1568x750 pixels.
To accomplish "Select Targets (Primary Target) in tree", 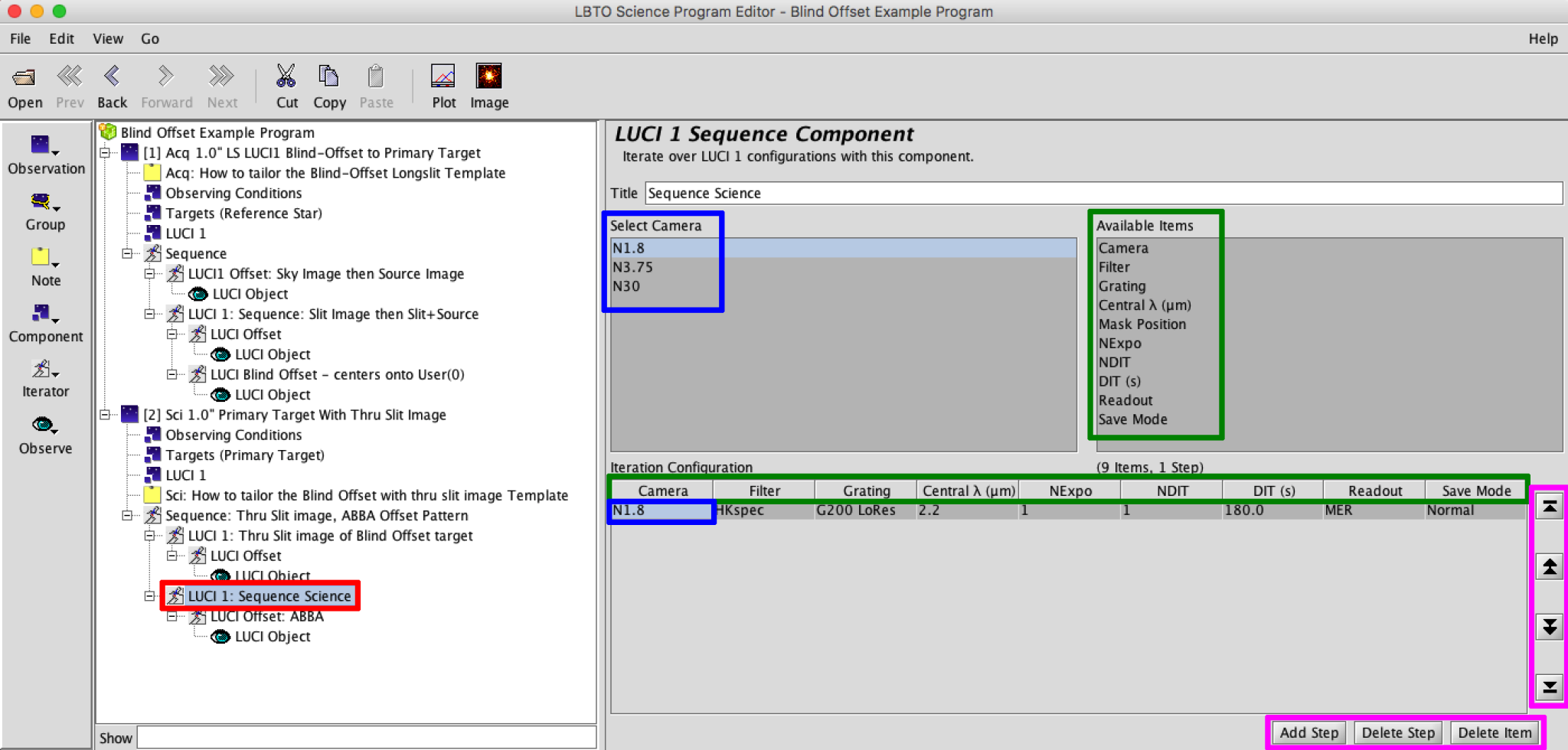I will pyautogui.click(x=244, y=455).
